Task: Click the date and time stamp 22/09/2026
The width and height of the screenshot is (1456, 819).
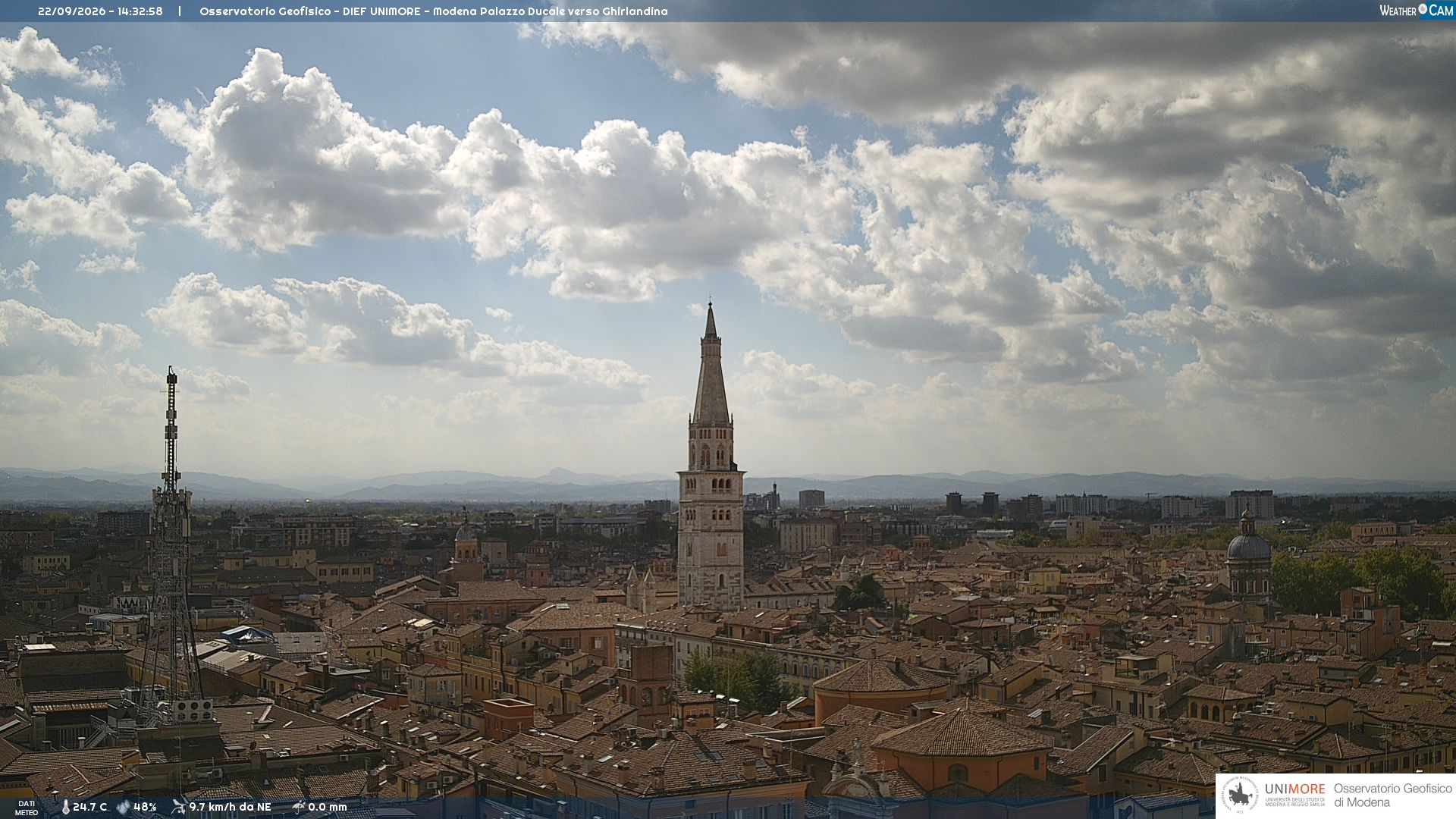Action: pyautogui.click(x=100, y=11)
